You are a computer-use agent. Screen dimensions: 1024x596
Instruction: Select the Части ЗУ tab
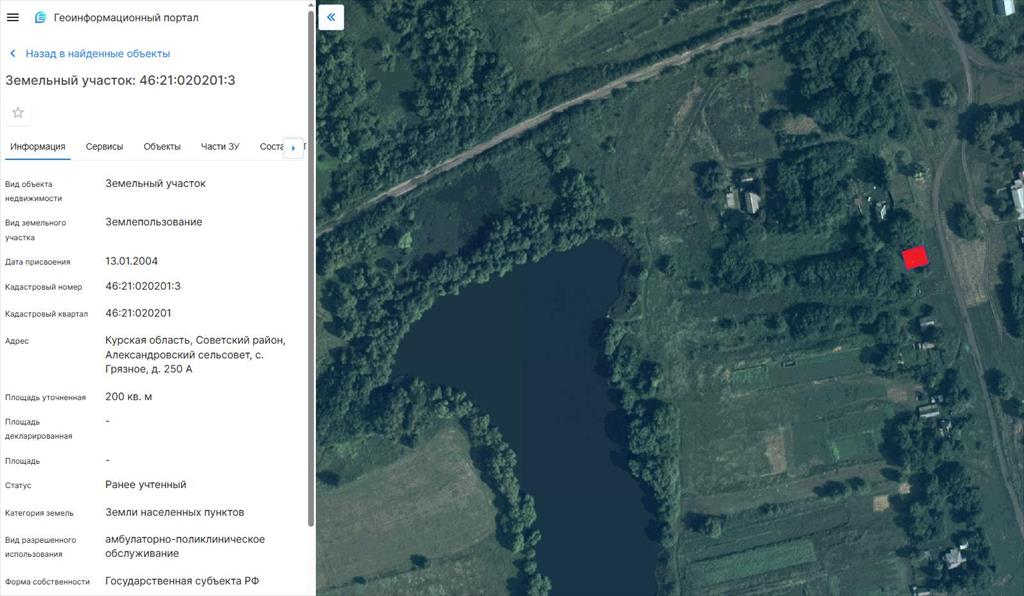219,147
